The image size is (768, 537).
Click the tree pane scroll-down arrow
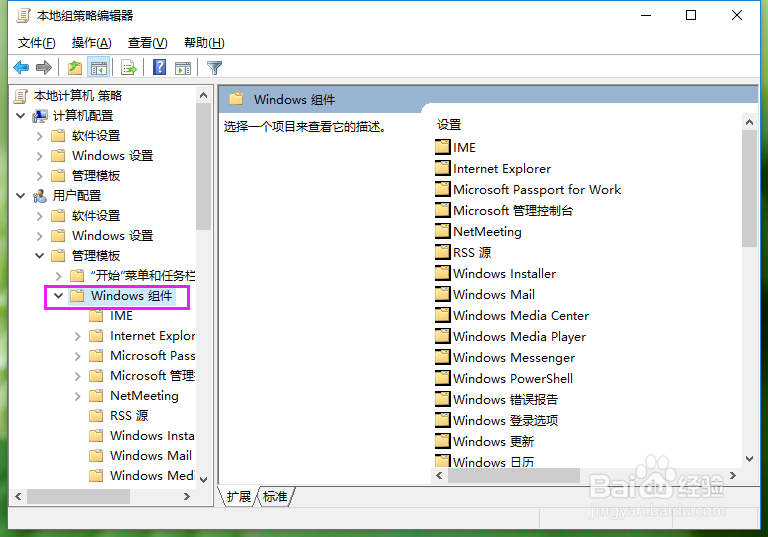(x=204, y=480)
